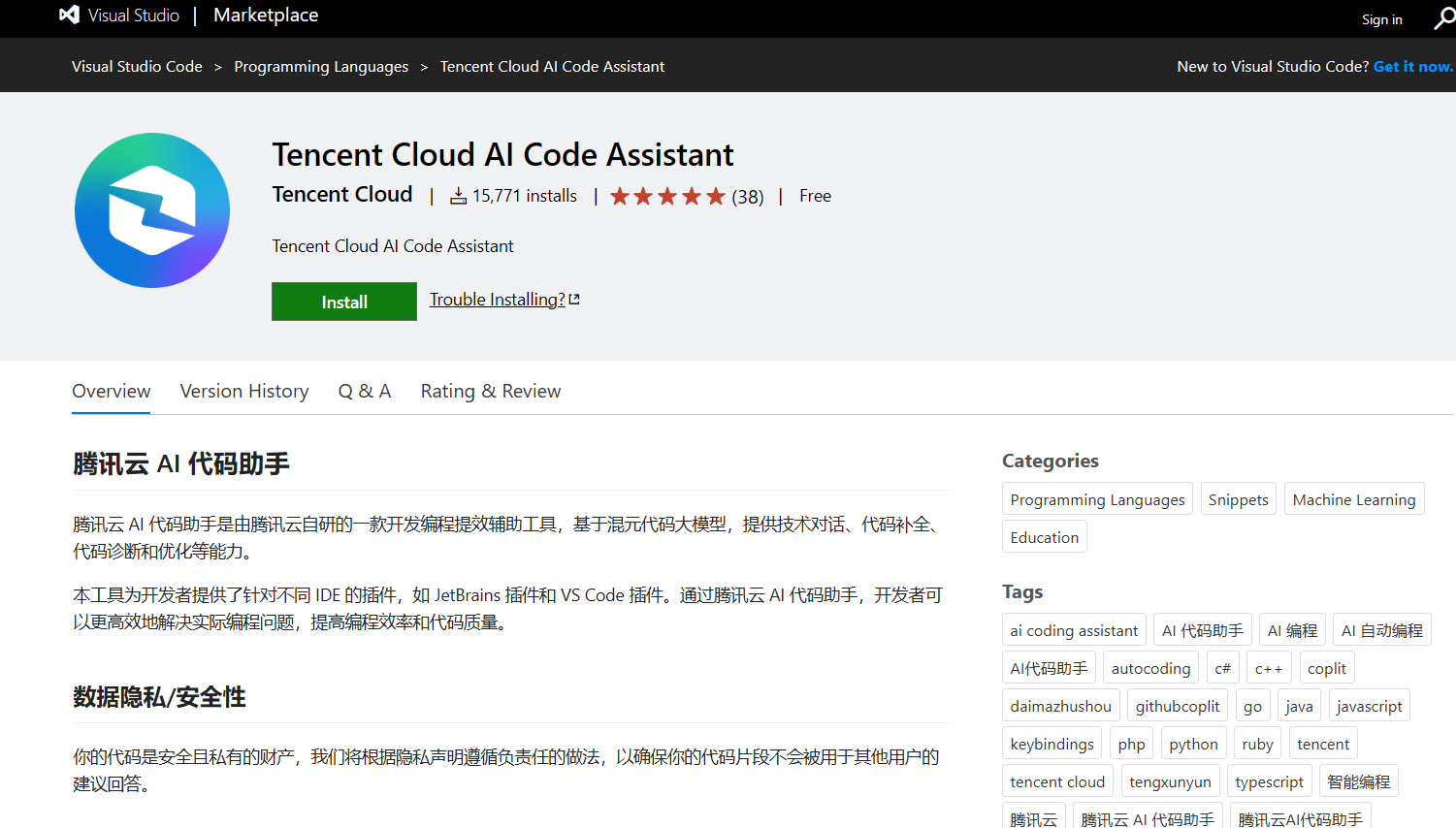Click the 智能编程 tag
The height and width of the screenshot is (828, 1456).
click(x=1358, y=781)
